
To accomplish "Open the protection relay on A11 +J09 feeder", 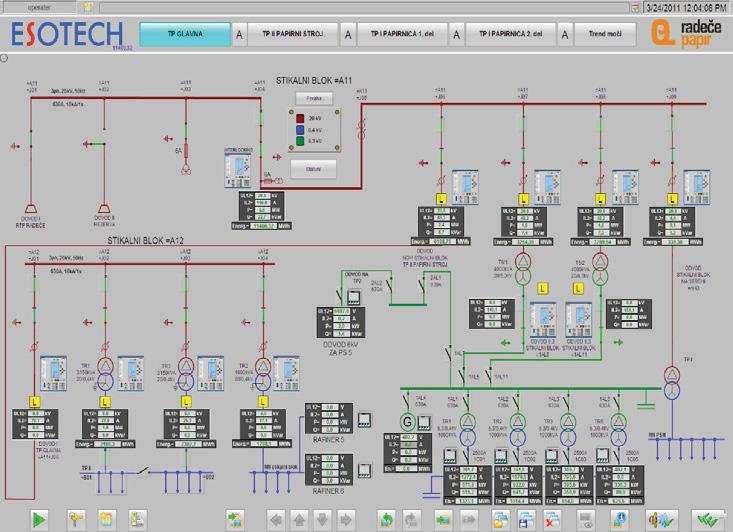I will [x=697, y=187].
